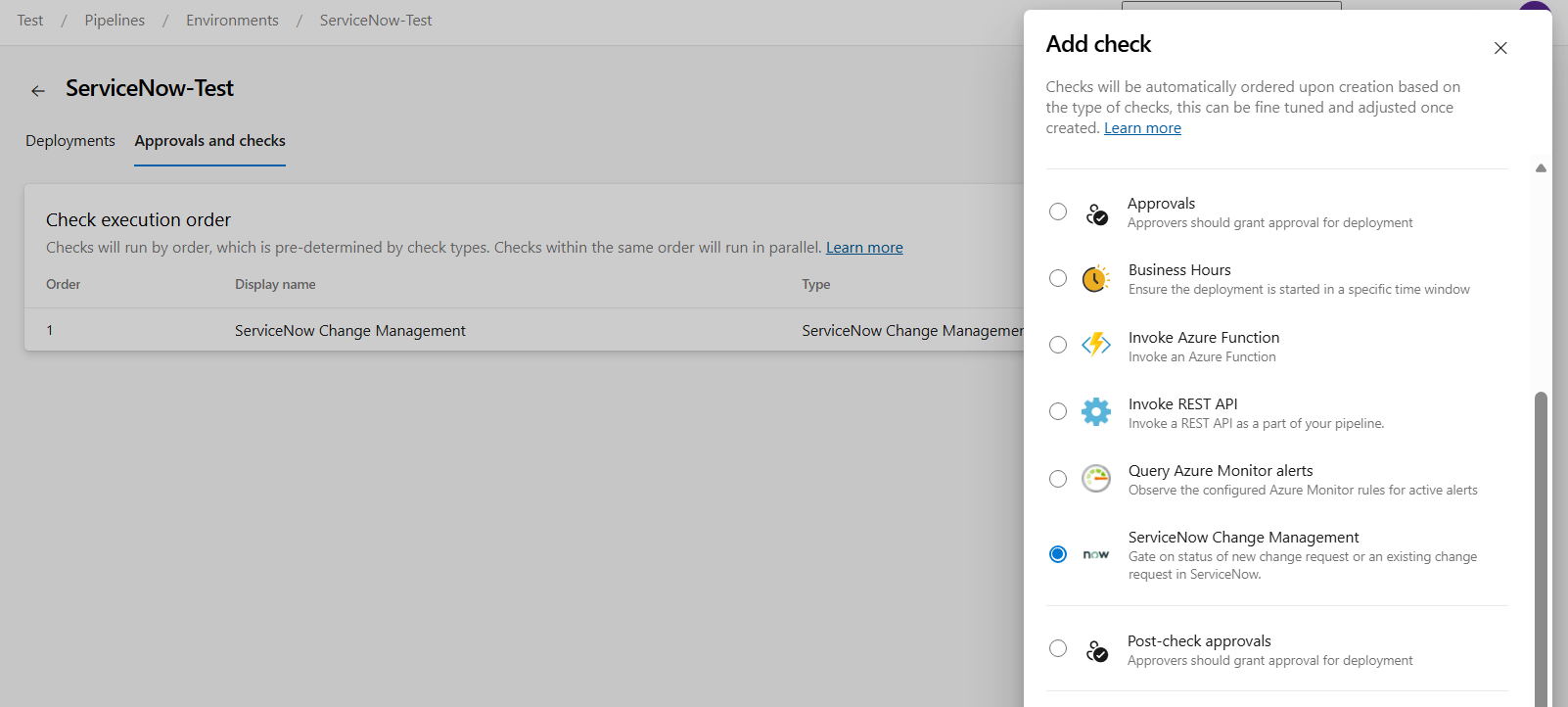Switch to the Deployments tab
1568x707 pixels.
(70, 141)
